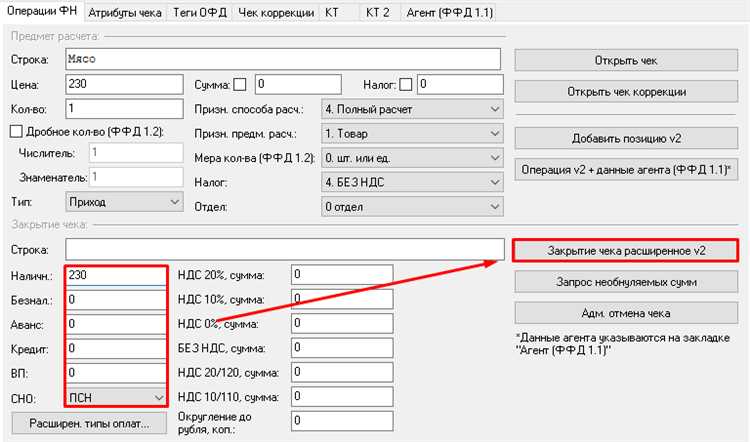This screenshot has width=750, height=442.
Task: Select the Агент (ФФД 1.1) tab
Action: [x=447, y=13]
